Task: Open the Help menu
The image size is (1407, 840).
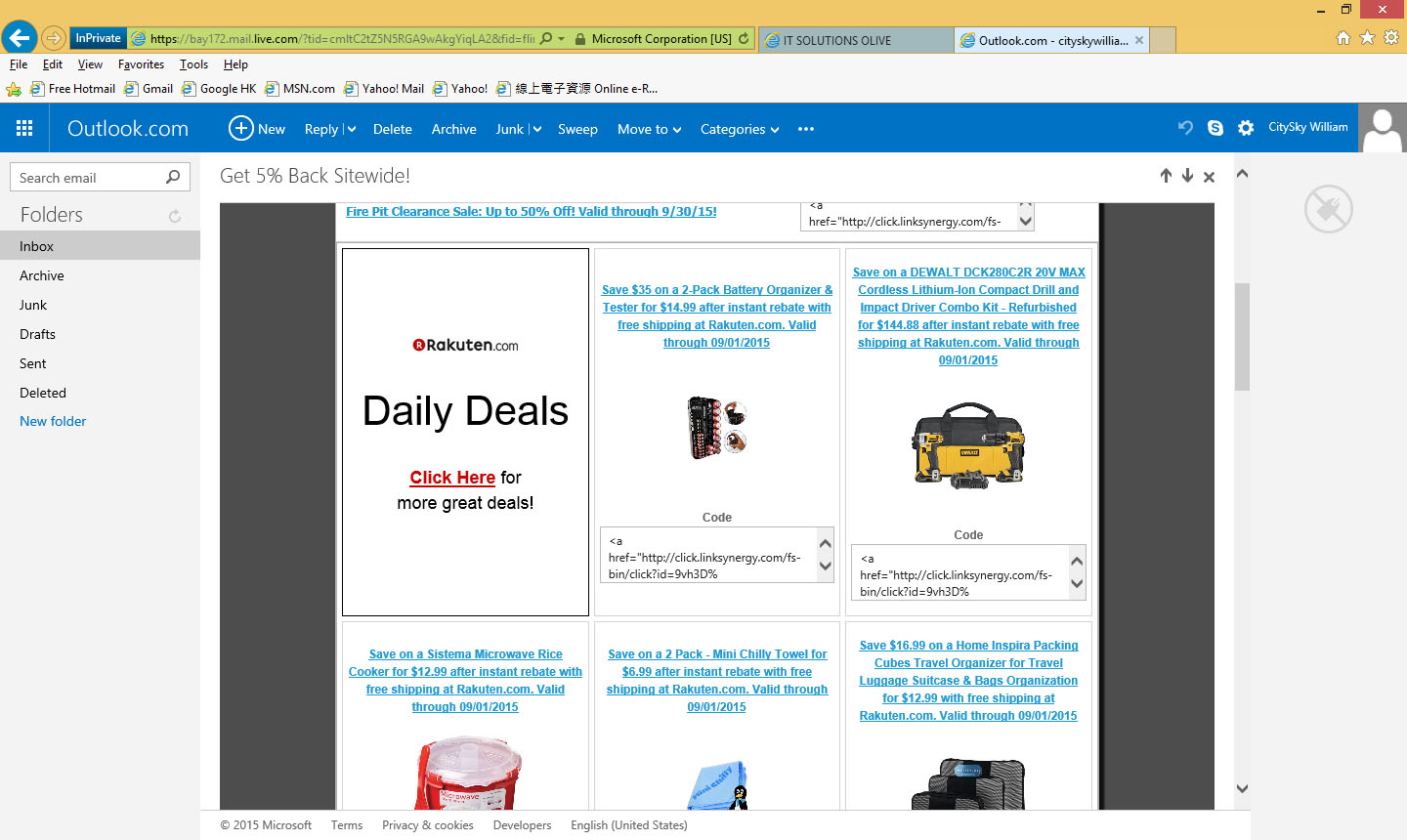Action: click(x=235, y=64)
